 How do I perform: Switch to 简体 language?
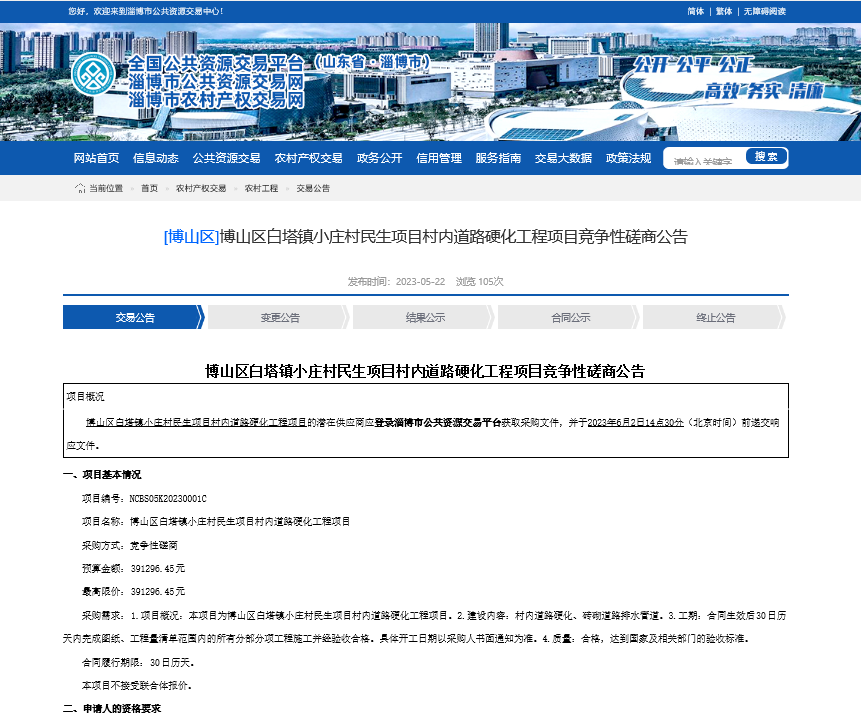click(696, 11)
